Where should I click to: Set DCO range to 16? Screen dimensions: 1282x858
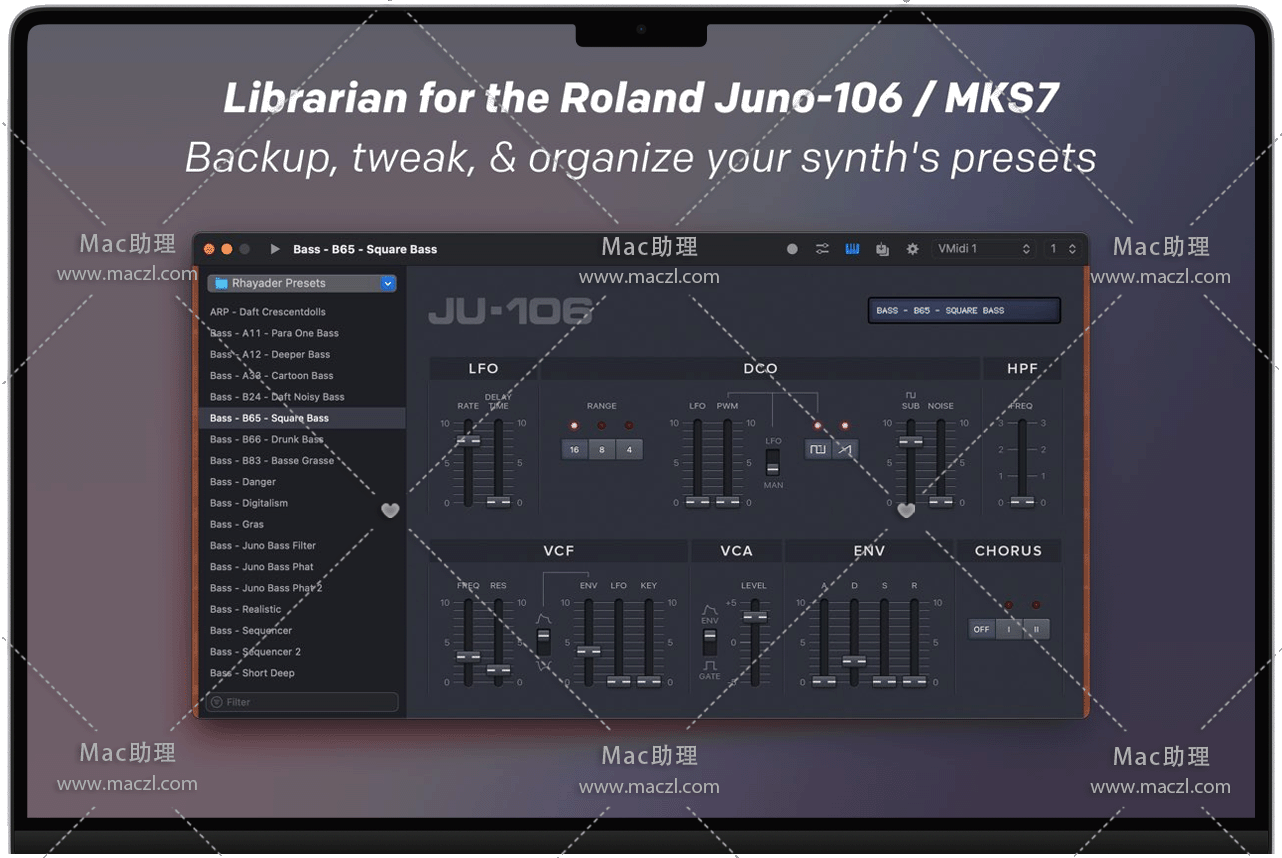click(x=574, y=450)
